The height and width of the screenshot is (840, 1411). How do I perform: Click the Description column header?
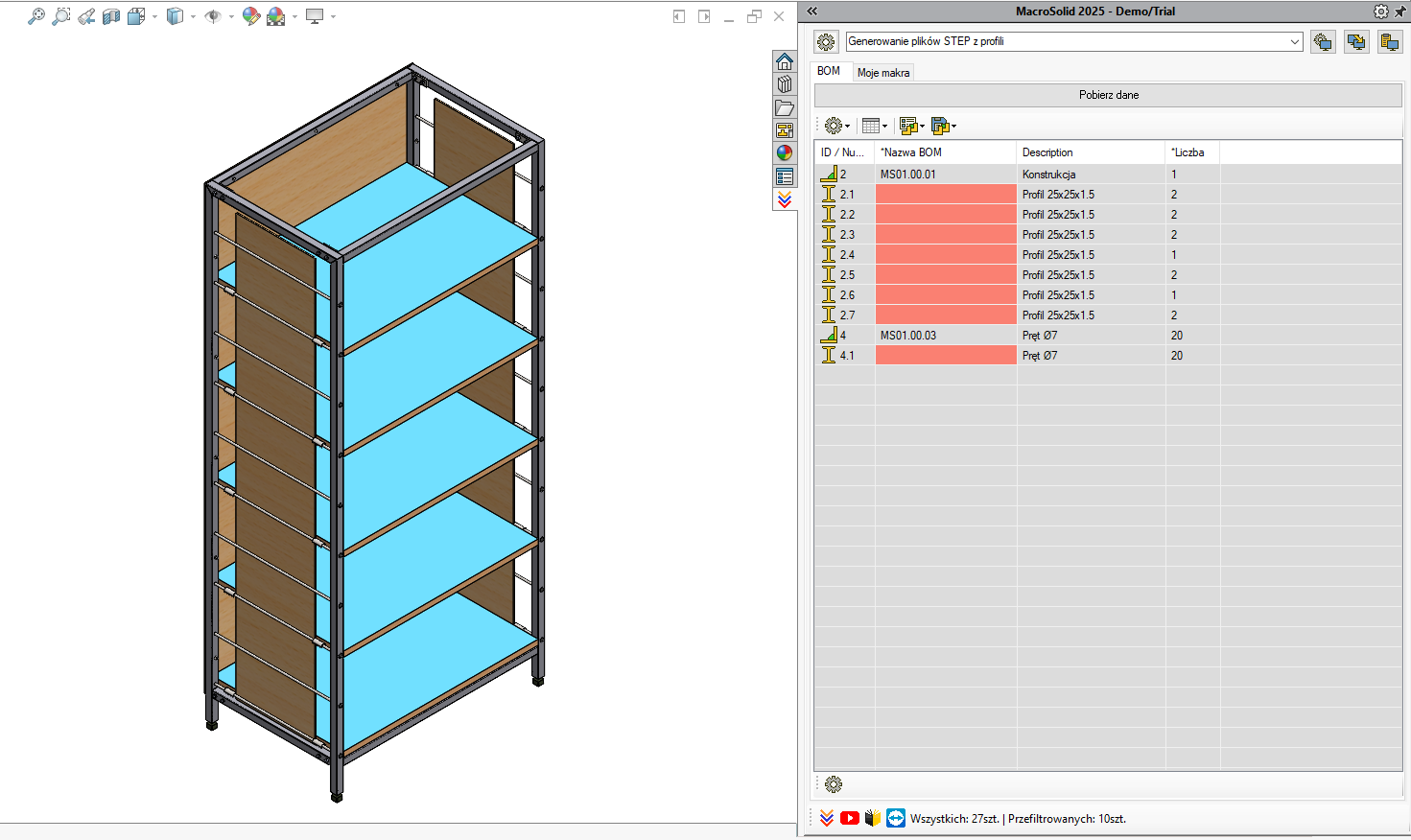click(x=1091, y=152)
